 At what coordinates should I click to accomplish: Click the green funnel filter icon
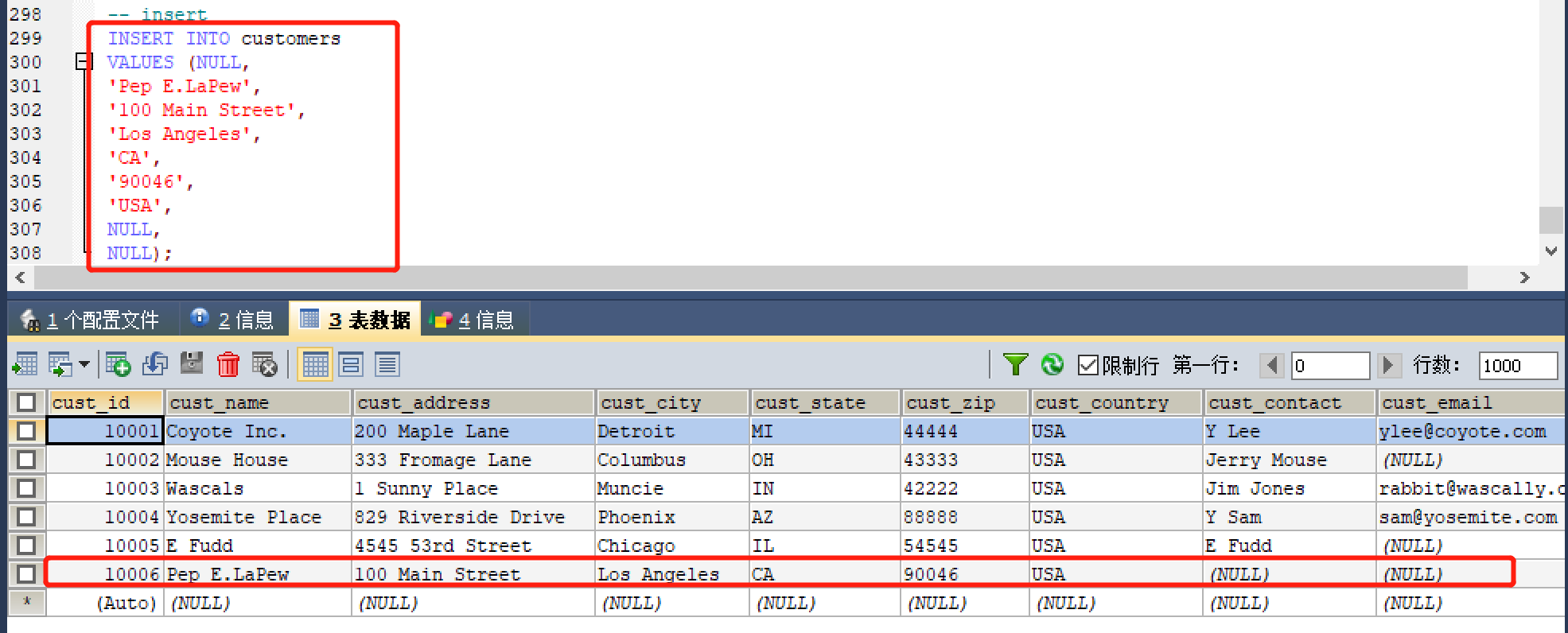1016,364
